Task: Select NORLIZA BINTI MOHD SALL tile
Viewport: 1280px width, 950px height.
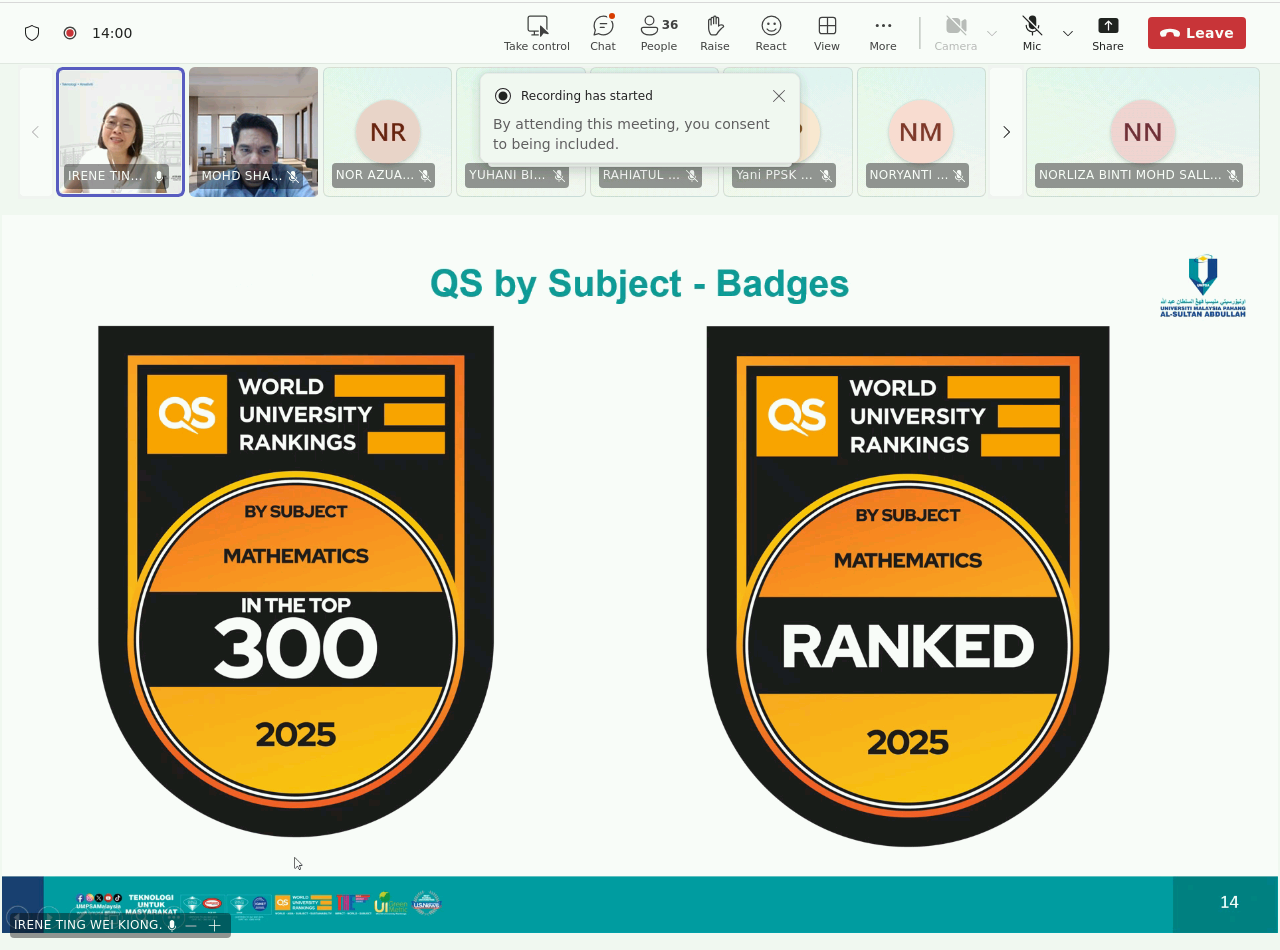Action: pos(1143,132)
